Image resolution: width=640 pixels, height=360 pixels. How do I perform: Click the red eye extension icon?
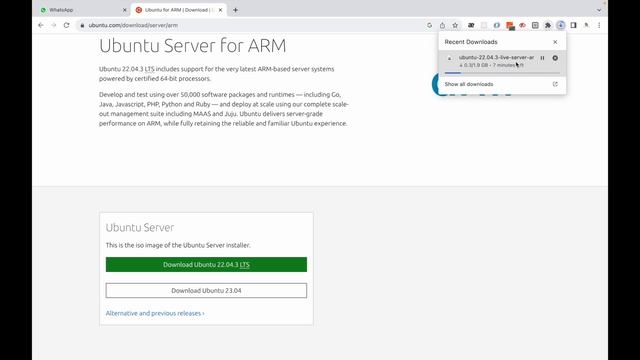click(x=522, y=25)
